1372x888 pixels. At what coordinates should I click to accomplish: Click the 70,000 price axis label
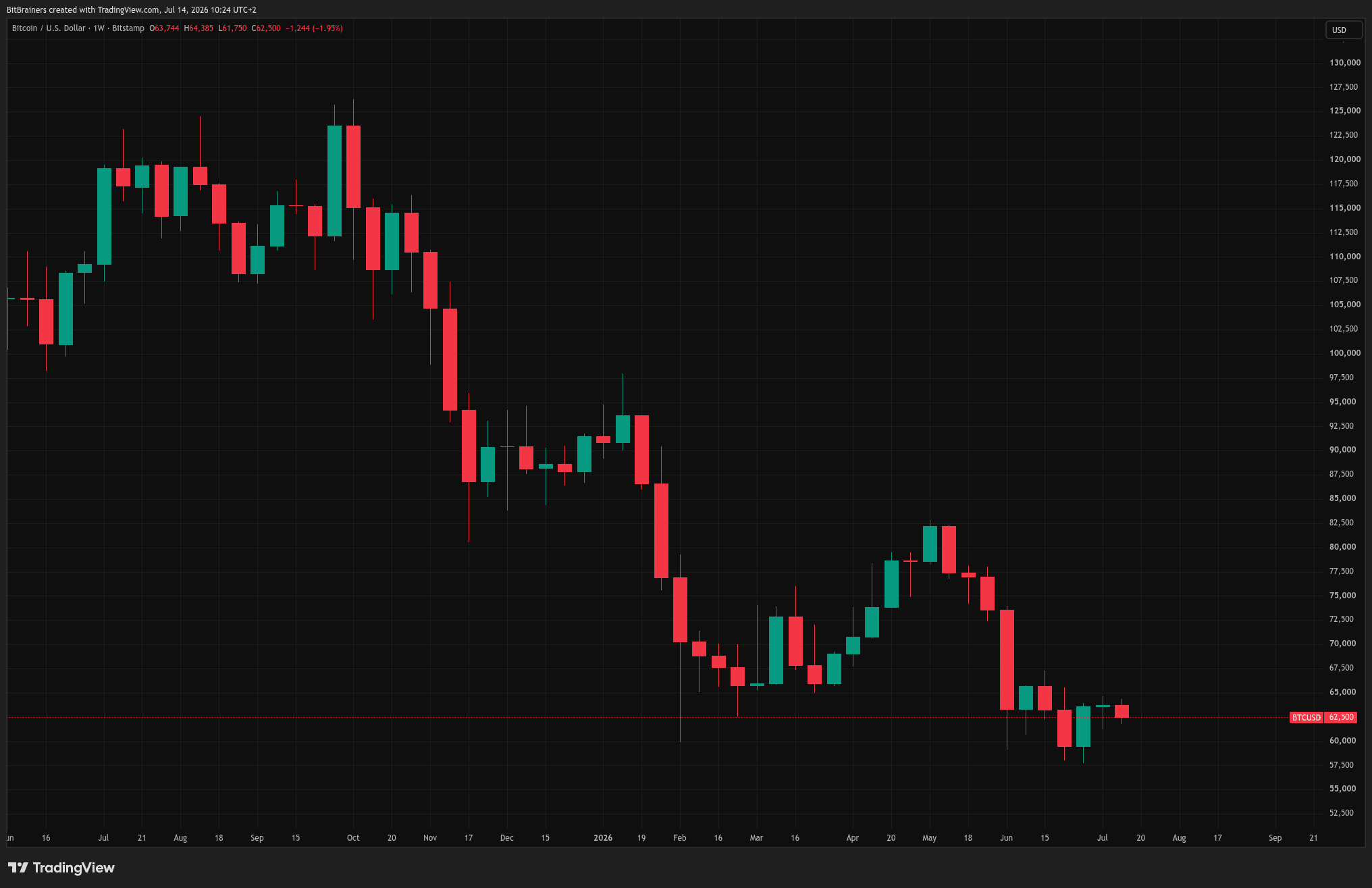tap(1342, 644)
